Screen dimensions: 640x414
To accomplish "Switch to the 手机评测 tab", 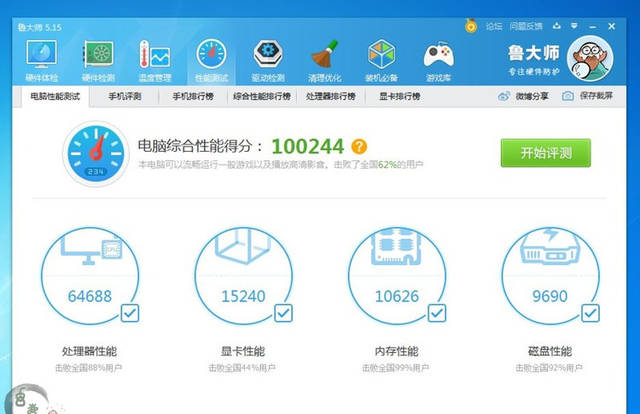I will coord(124,96).
